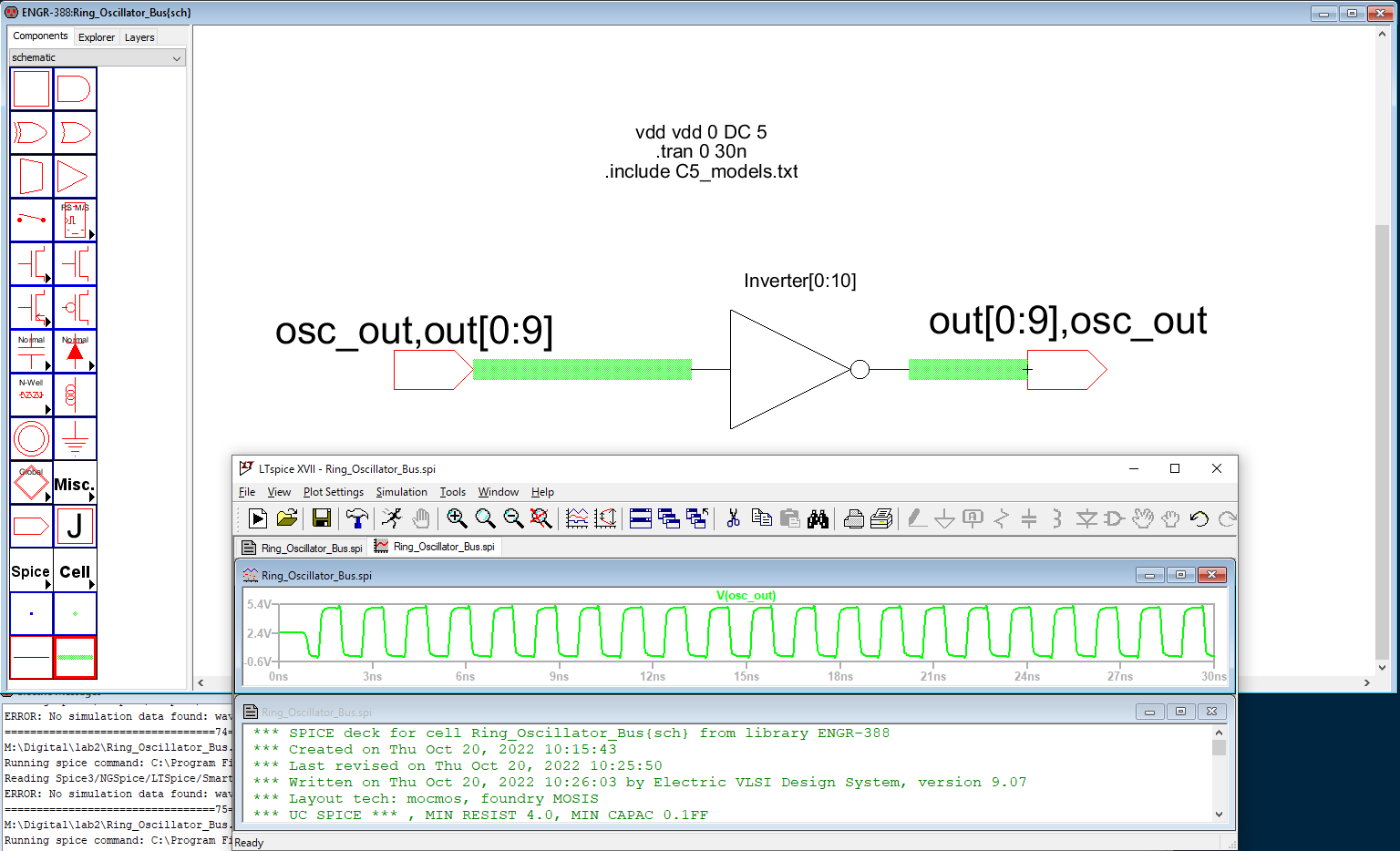Switch to Ring_Oscillator_Bus.spi waveform tab
This screenshot has width=1400, height=851.
point(435,547)
